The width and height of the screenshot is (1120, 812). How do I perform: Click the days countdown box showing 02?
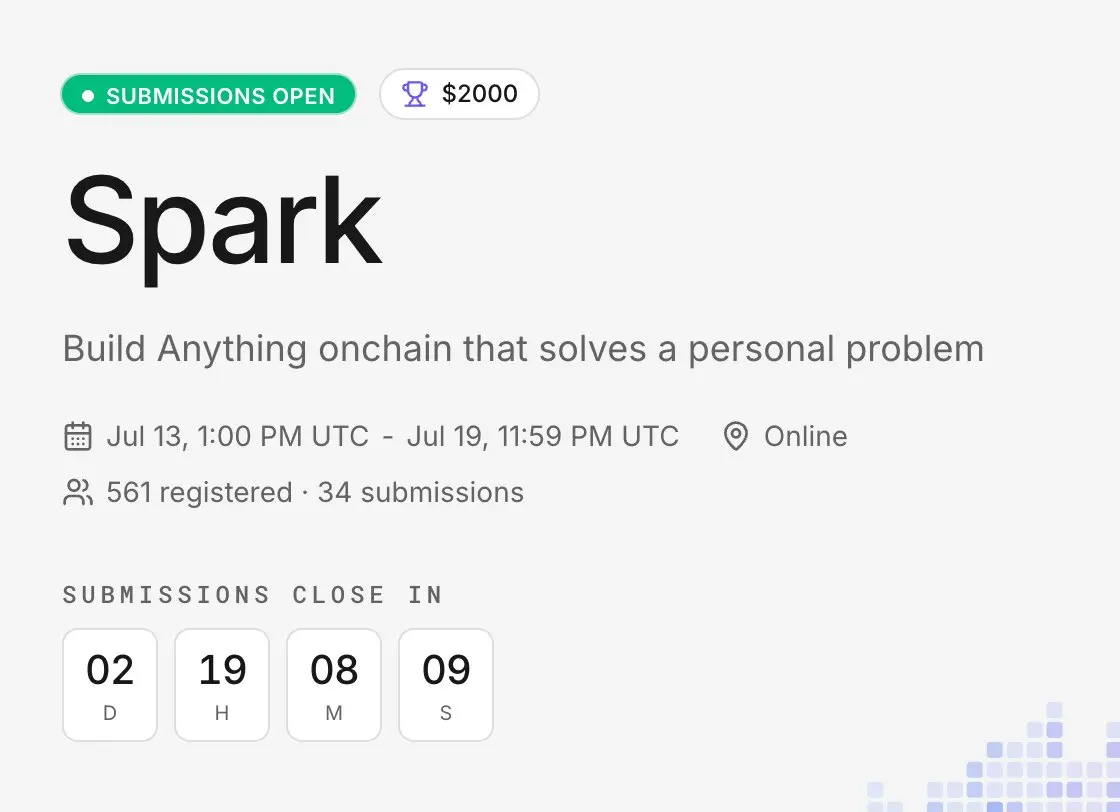click(x=110, y=685)
